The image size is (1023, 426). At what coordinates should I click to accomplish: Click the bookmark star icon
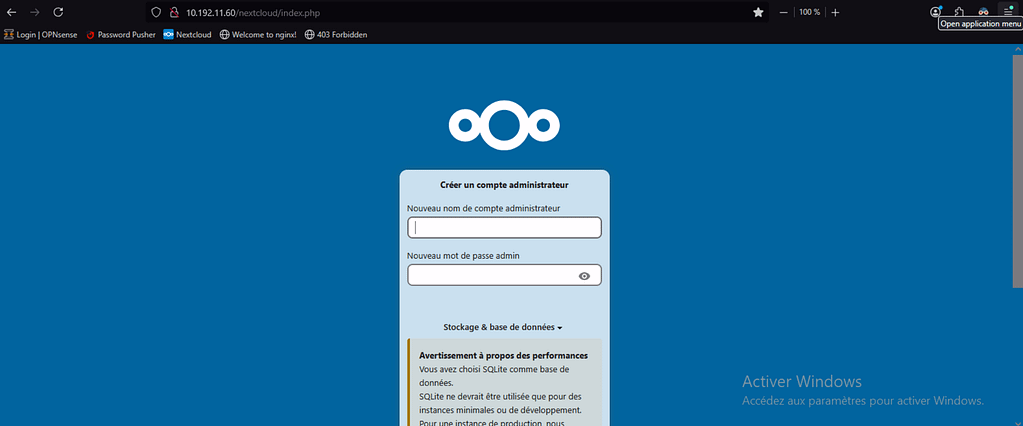(758, 12)
